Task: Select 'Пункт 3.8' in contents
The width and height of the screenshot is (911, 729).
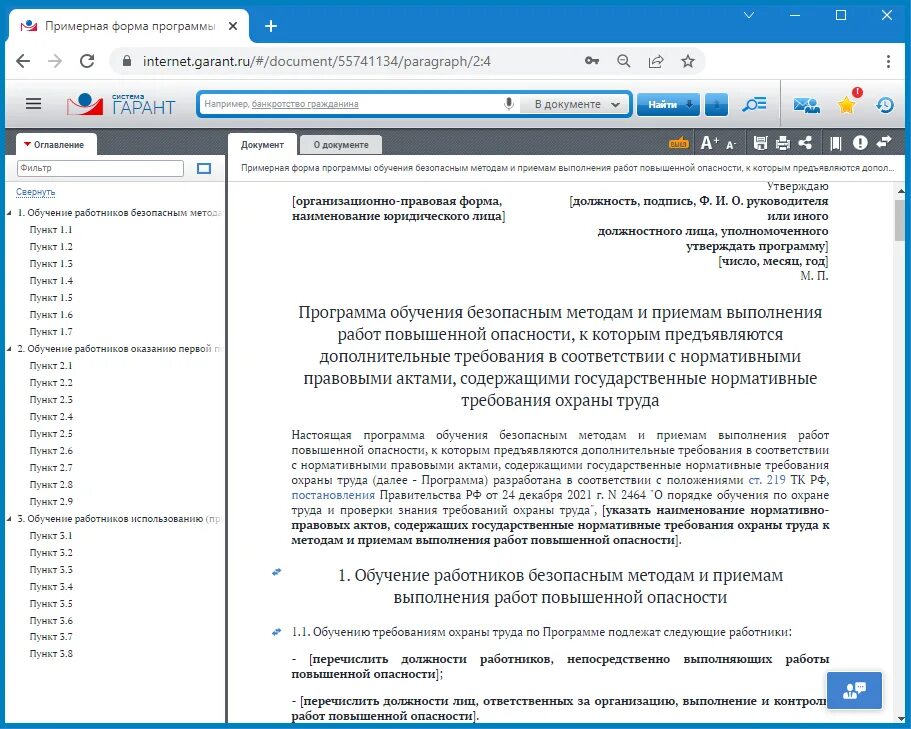Action: point(51,654)
